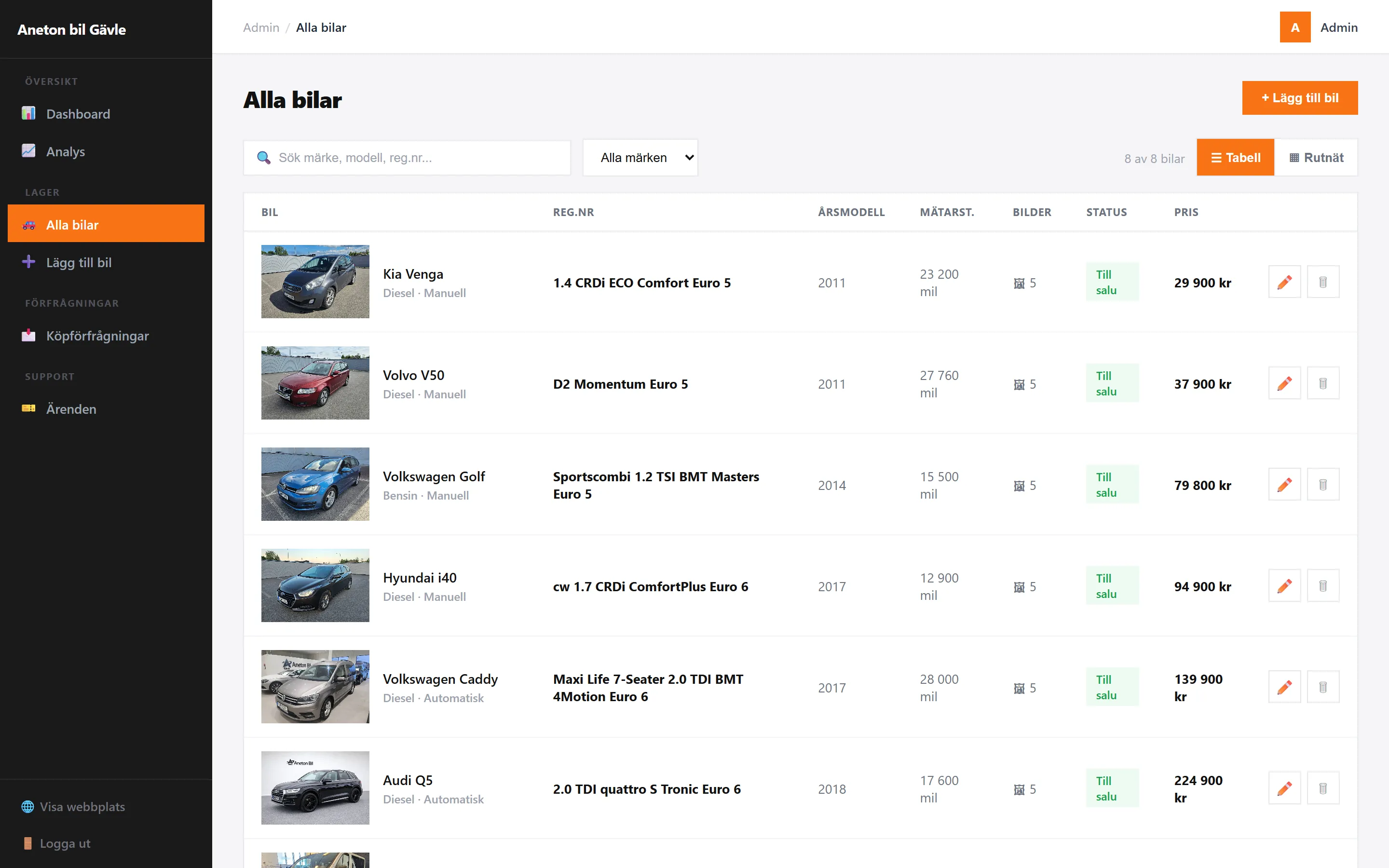Click pencil edit icon for Volkswagen Golf
1389x868 pixels.
[x=1284, y=485]
